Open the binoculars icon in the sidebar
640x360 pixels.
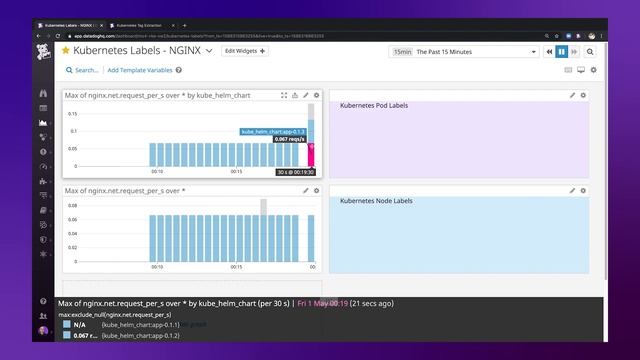pyautogui.click(x=43, y=93)
